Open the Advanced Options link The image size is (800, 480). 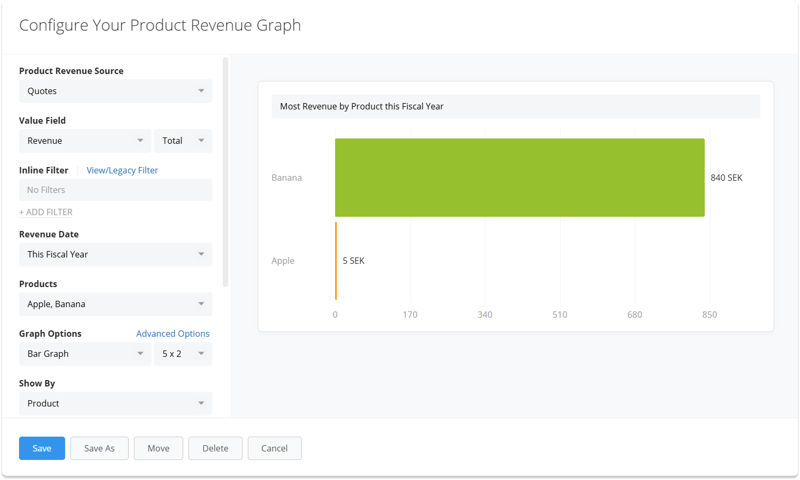pos(172,333)
